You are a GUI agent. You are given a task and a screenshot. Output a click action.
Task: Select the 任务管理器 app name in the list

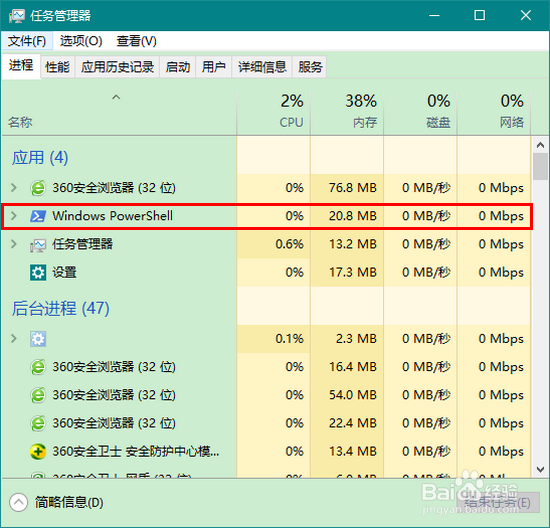pyautogui.click(x=83, y=244)
